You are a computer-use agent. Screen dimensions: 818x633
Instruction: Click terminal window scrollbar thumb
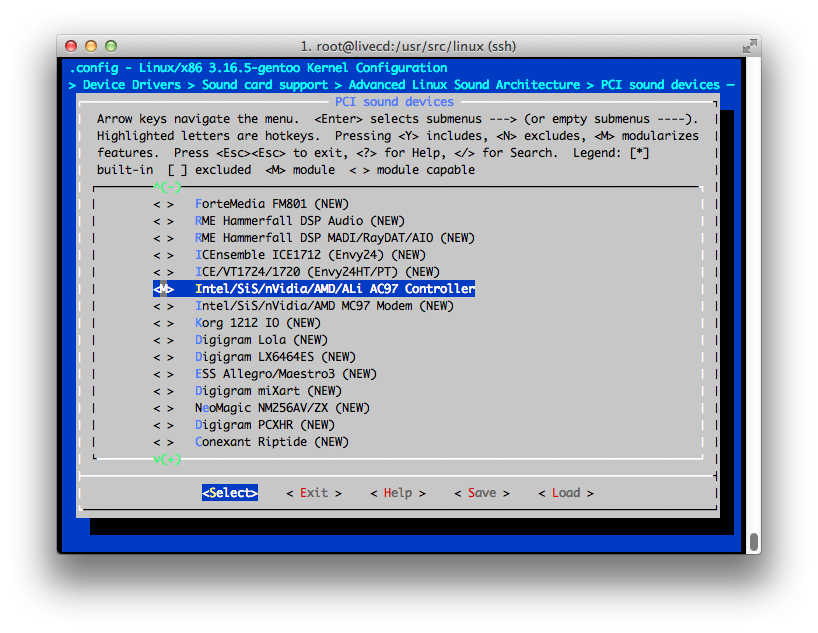point(753,542)
